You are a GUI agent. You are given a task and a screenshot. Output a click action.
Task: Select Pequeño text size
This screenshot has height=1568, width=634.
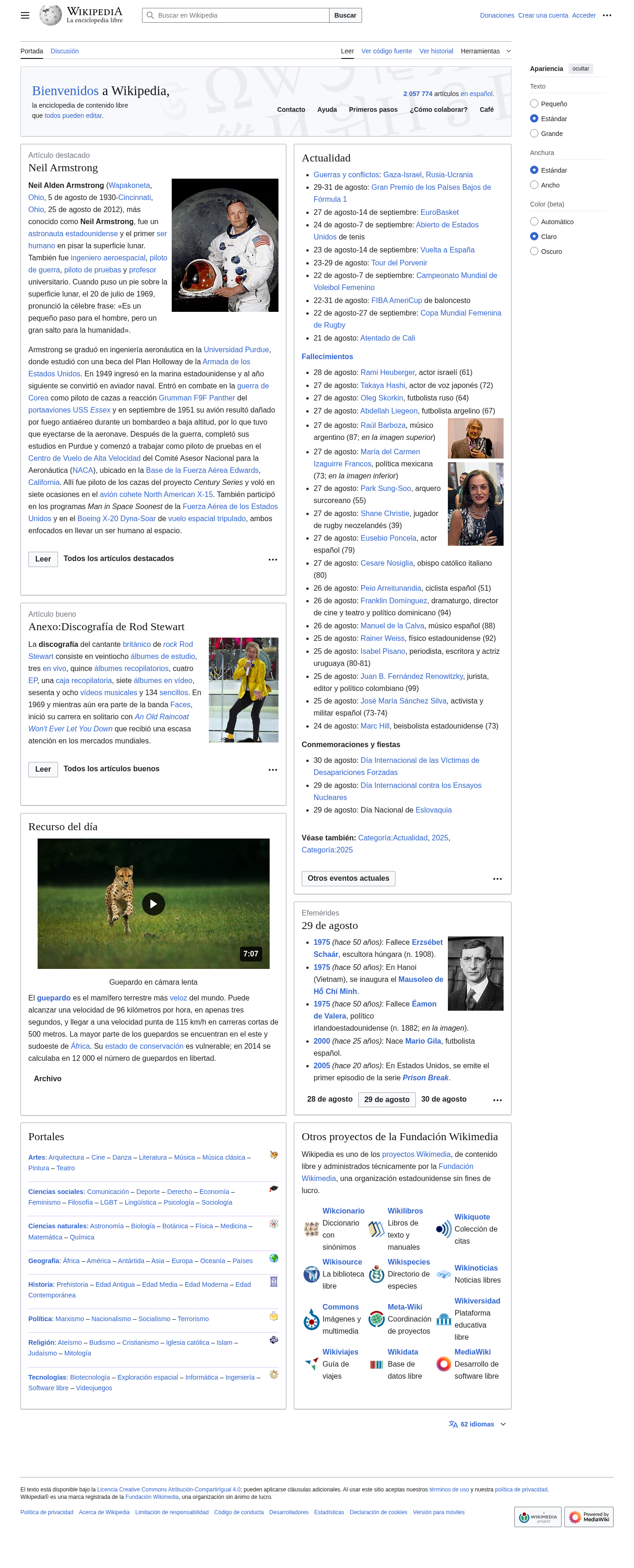point(533,103)
